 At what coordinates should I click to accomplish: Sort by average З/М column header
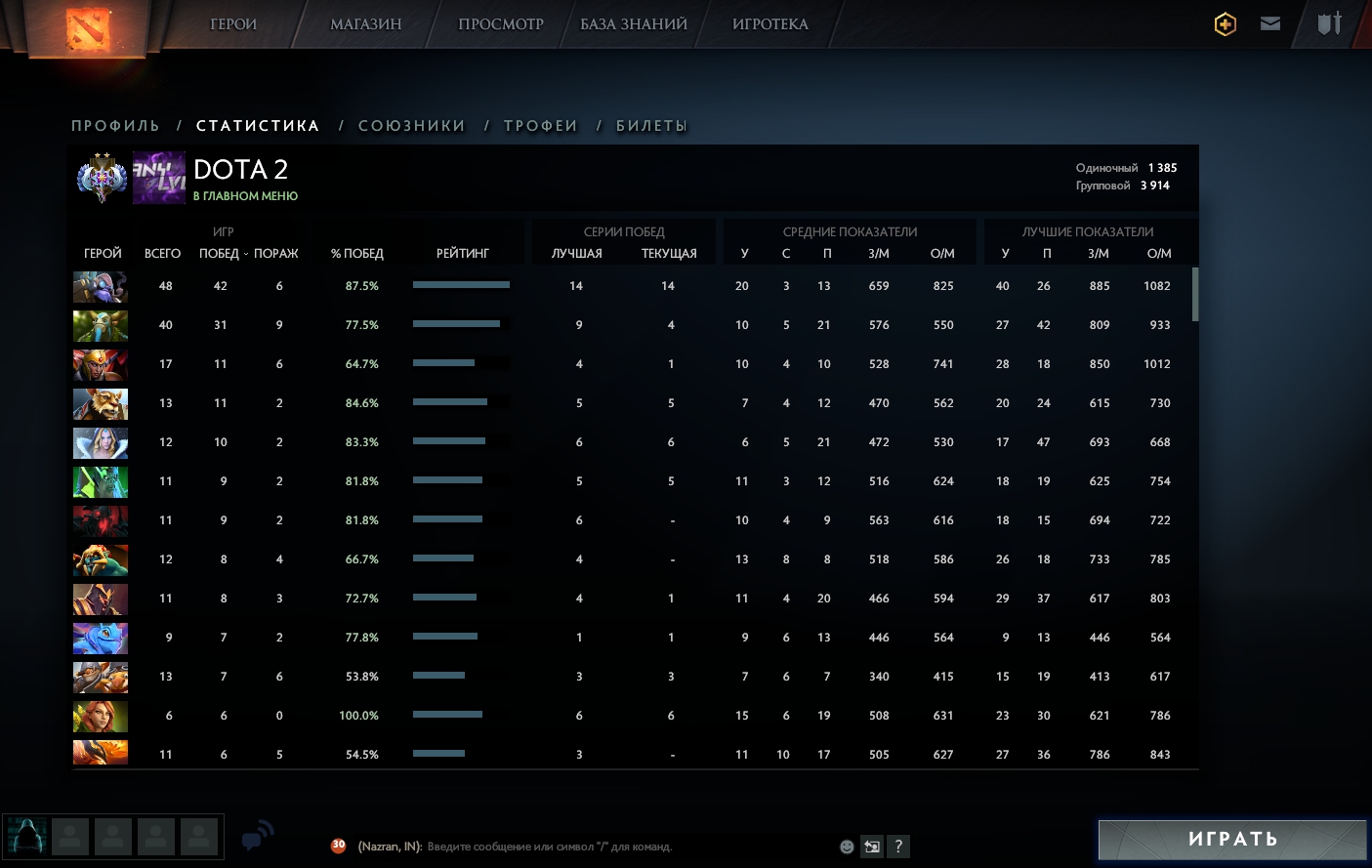pyautogui.click(x=879, y=254)
